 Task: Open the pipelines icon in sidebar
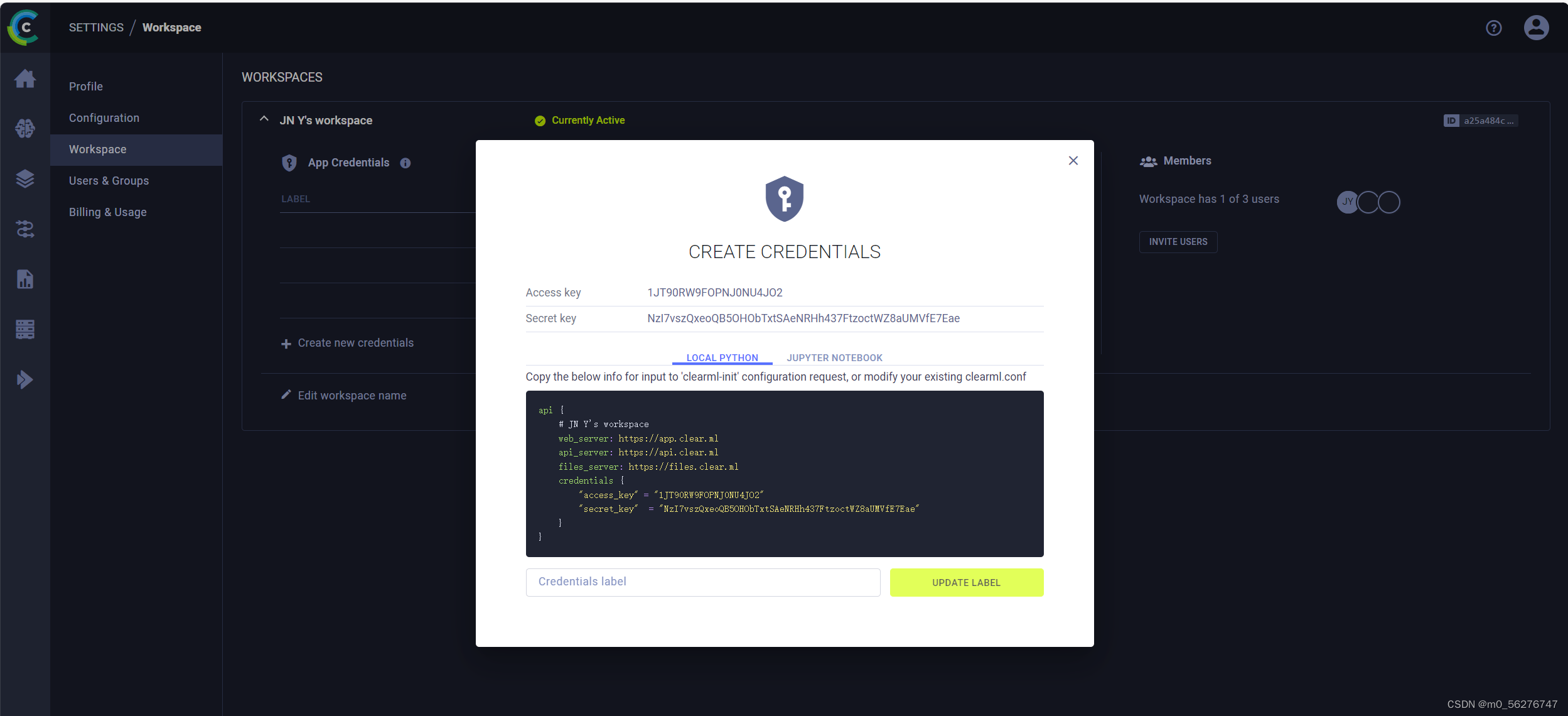(x=25, y=229)
